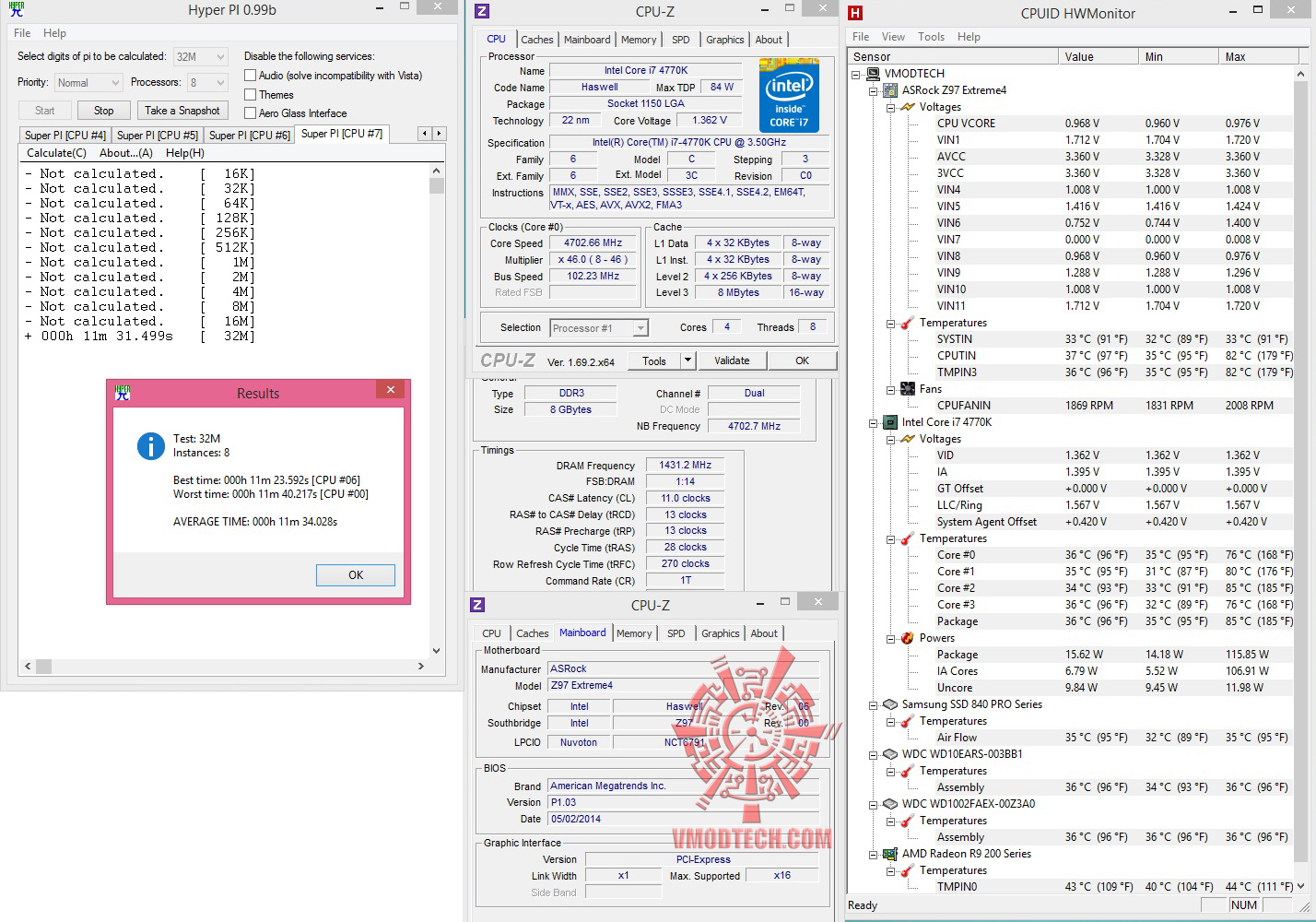This screenshot has width=1316, height=922.
Task: Click OK in the Results dialog
Action: pyautogui.click(x=356, y=575)
